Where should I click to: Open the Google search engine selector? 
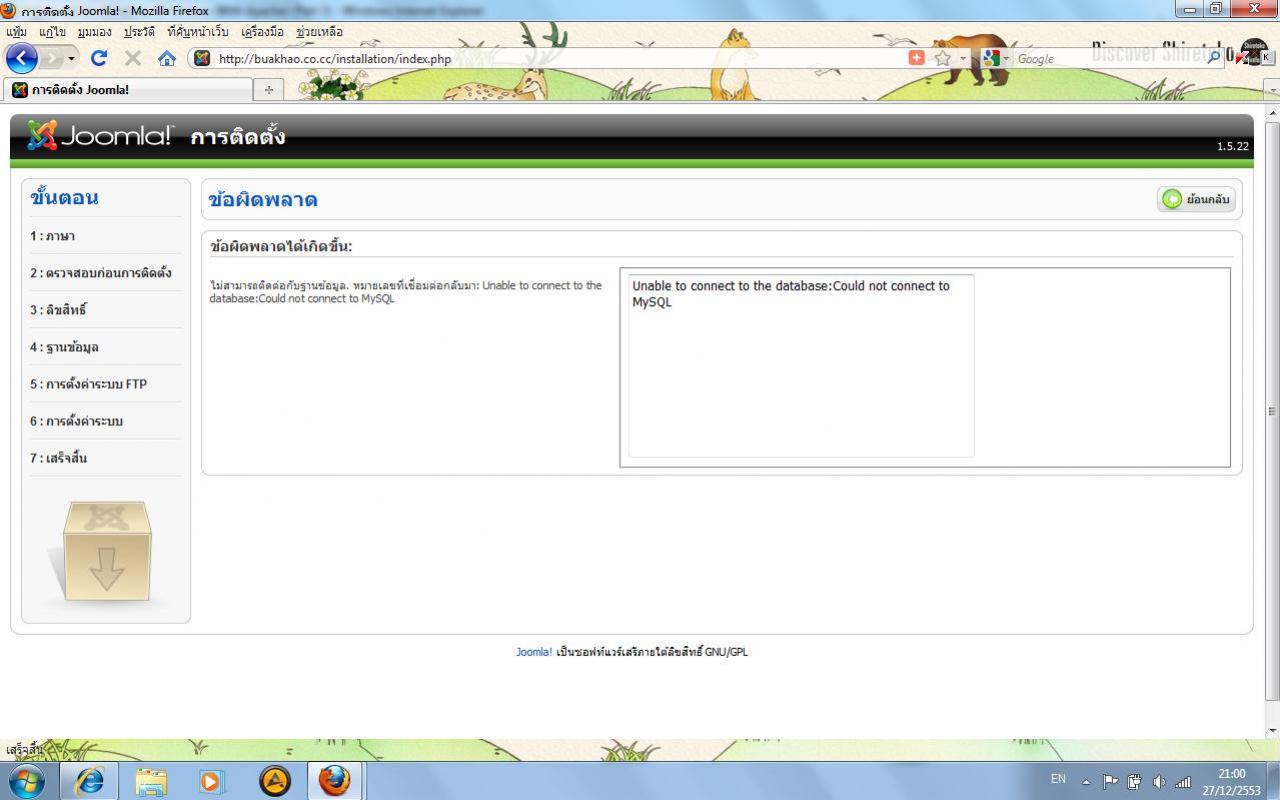[x=996, y=58]
